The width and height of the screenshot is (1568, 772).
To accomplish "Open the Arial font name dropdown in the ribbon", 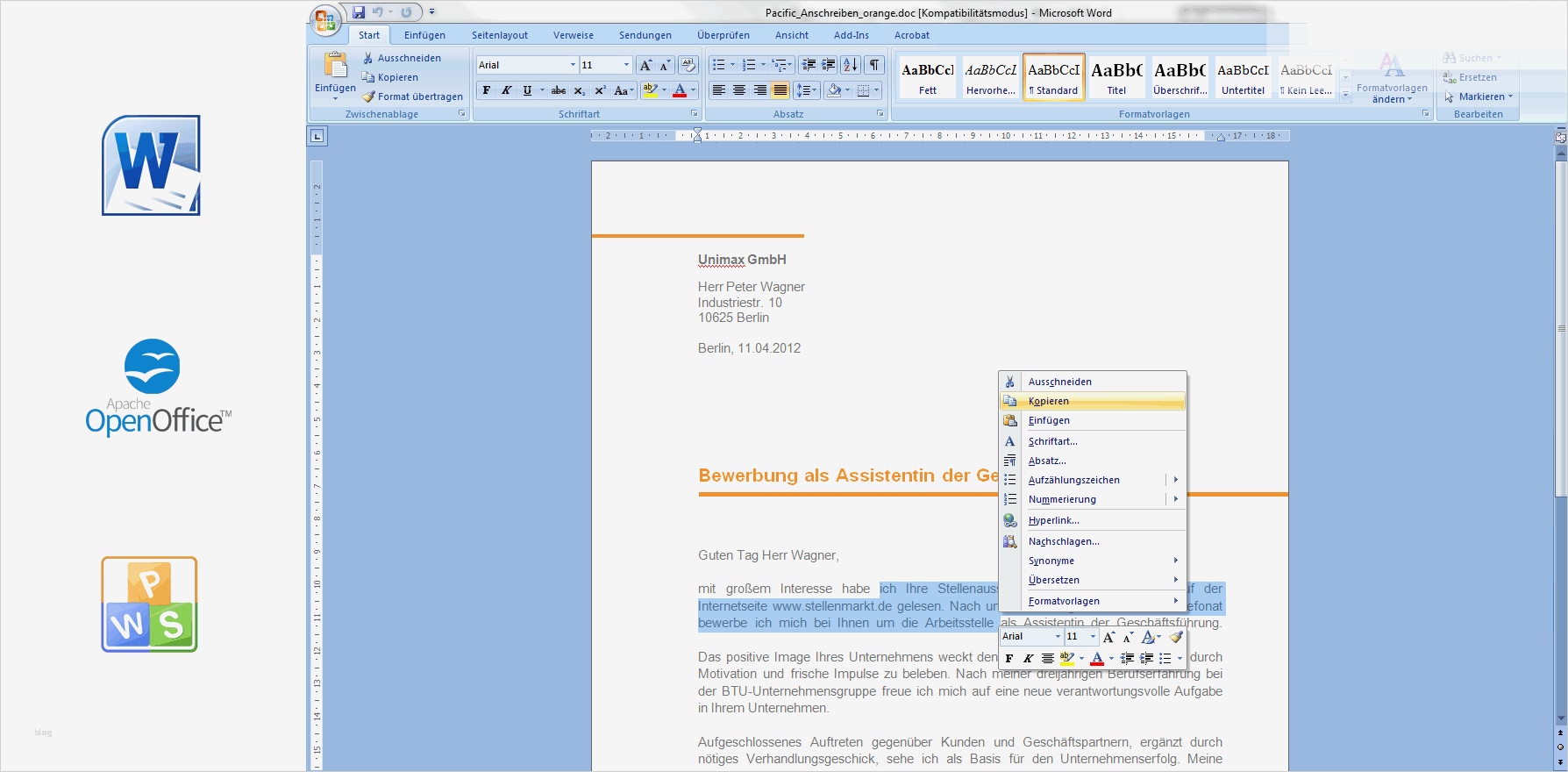I will coord(573,65).
